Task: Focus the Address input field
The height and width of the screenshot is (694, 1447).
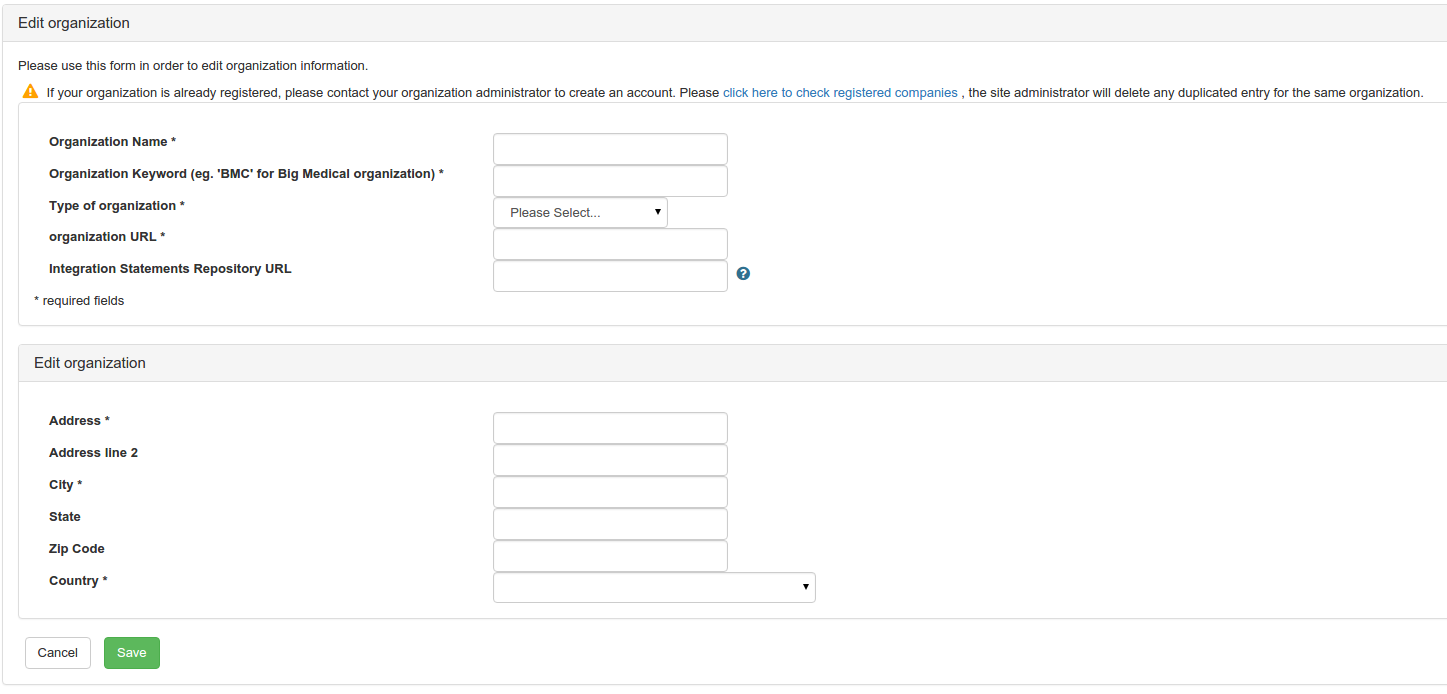Action: pyautogui.click(x=610, y=428)
